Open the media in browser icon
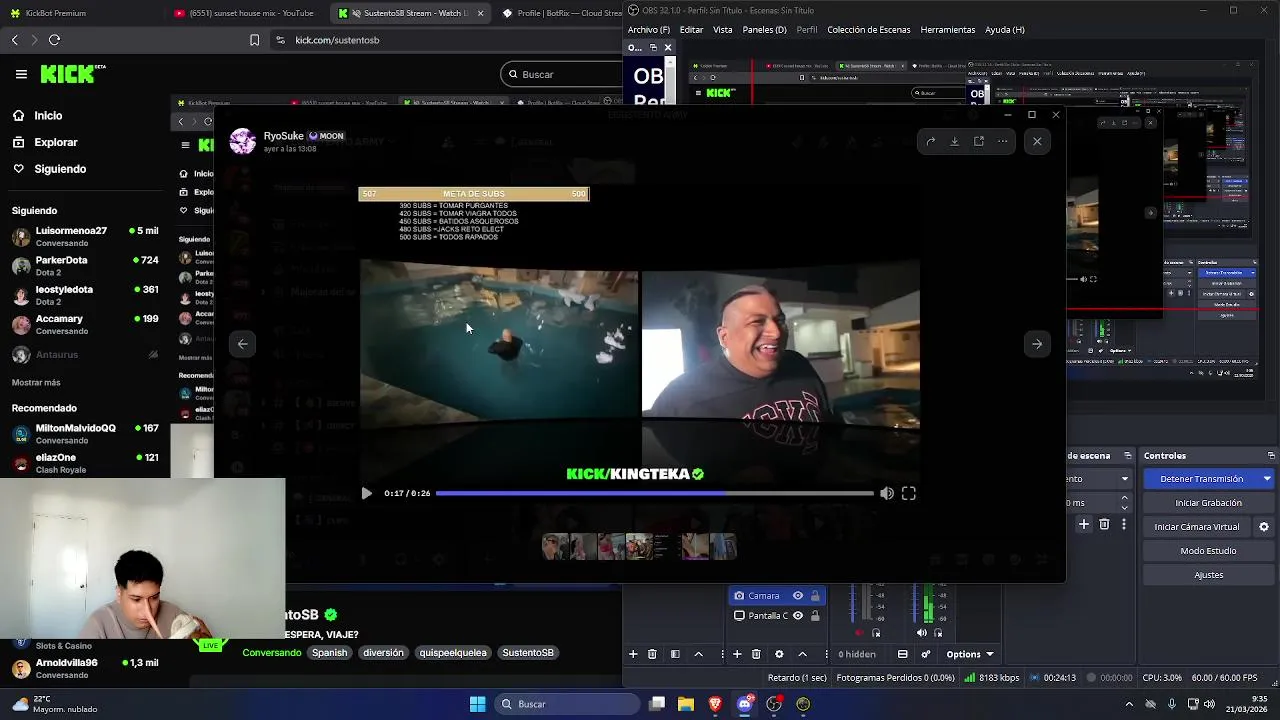 (x=979, y=141)
